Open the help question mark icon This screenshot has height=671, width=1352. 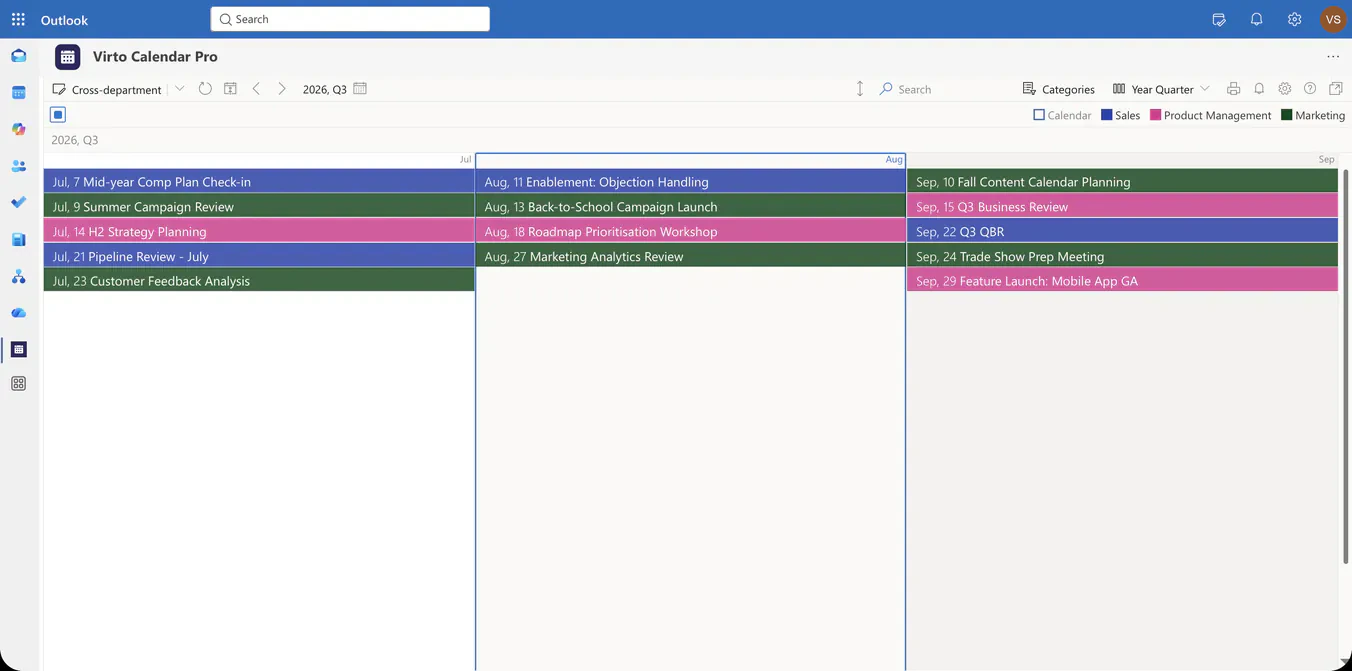1310,89
